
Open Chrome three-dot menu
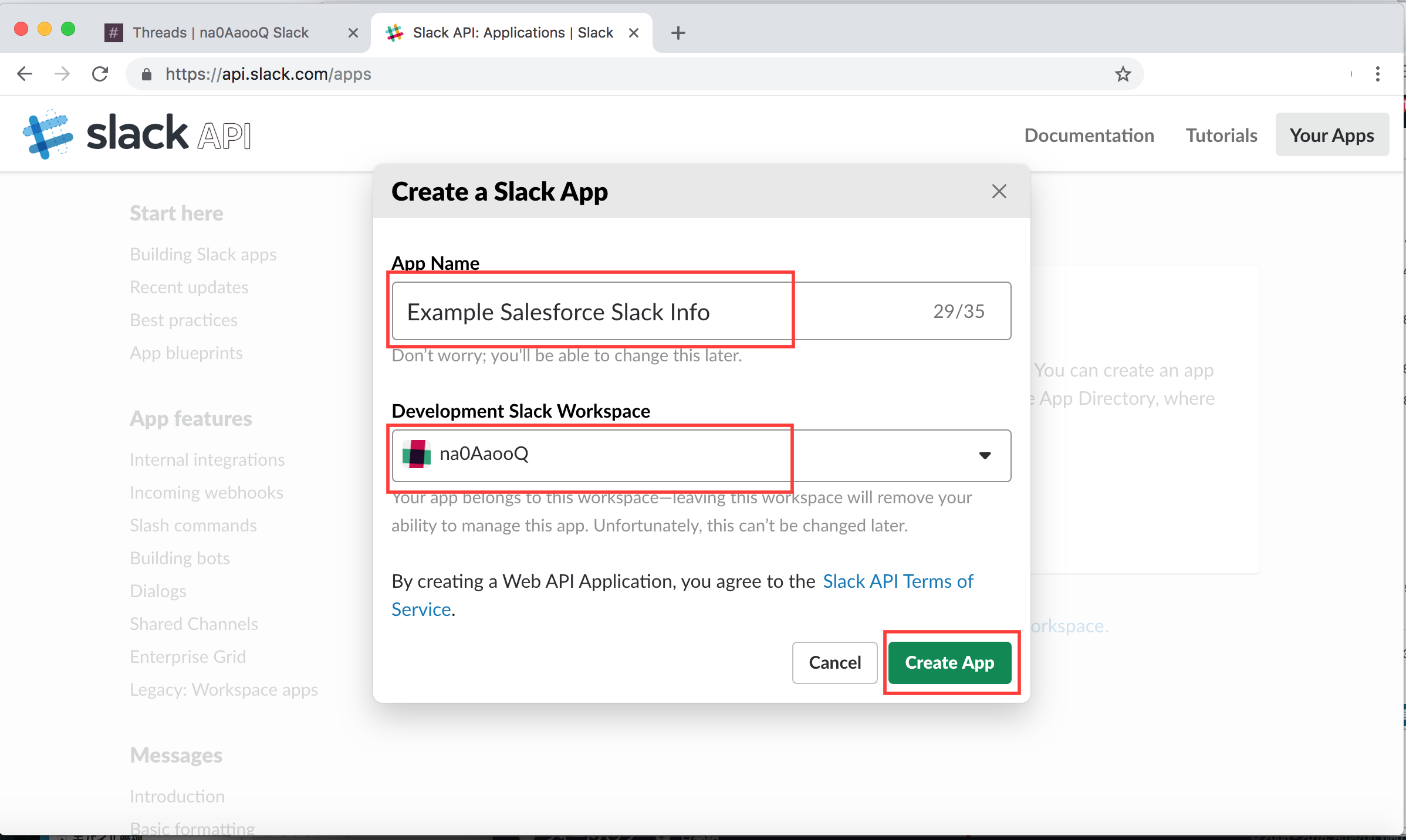click(1377, 74)
